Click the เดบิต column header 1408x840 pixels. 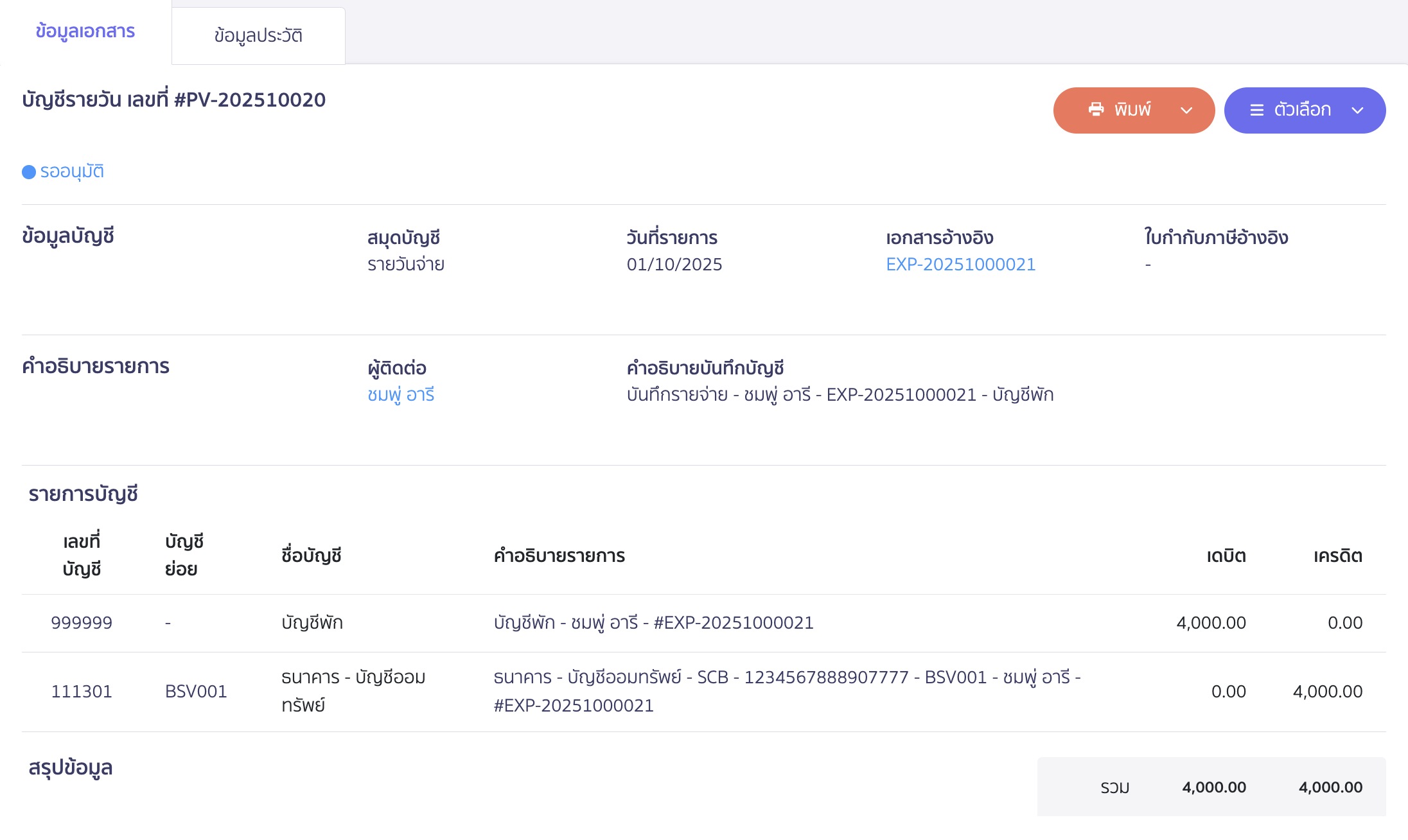tap(1226, 556)
